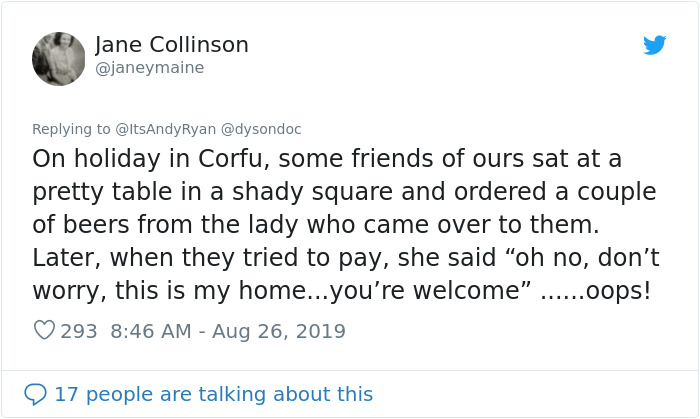Viewport: 700px width, 419px height.
Task: Click the 293 likes count
Action: [79, 331]
